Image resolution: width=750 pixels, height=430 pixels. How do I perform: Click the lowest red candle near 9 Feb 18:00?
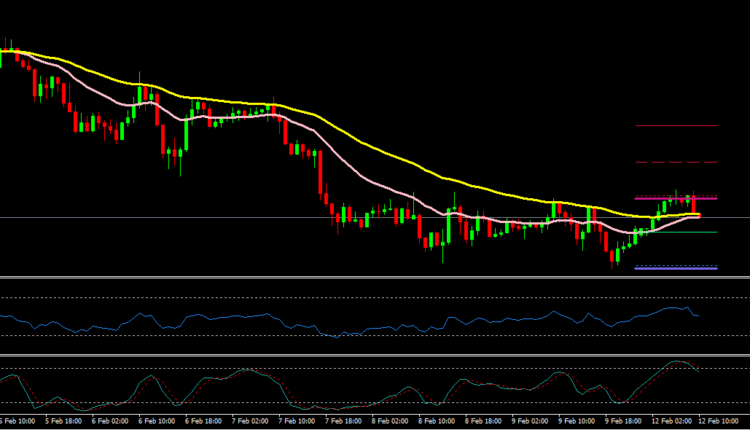coord(614,258)
